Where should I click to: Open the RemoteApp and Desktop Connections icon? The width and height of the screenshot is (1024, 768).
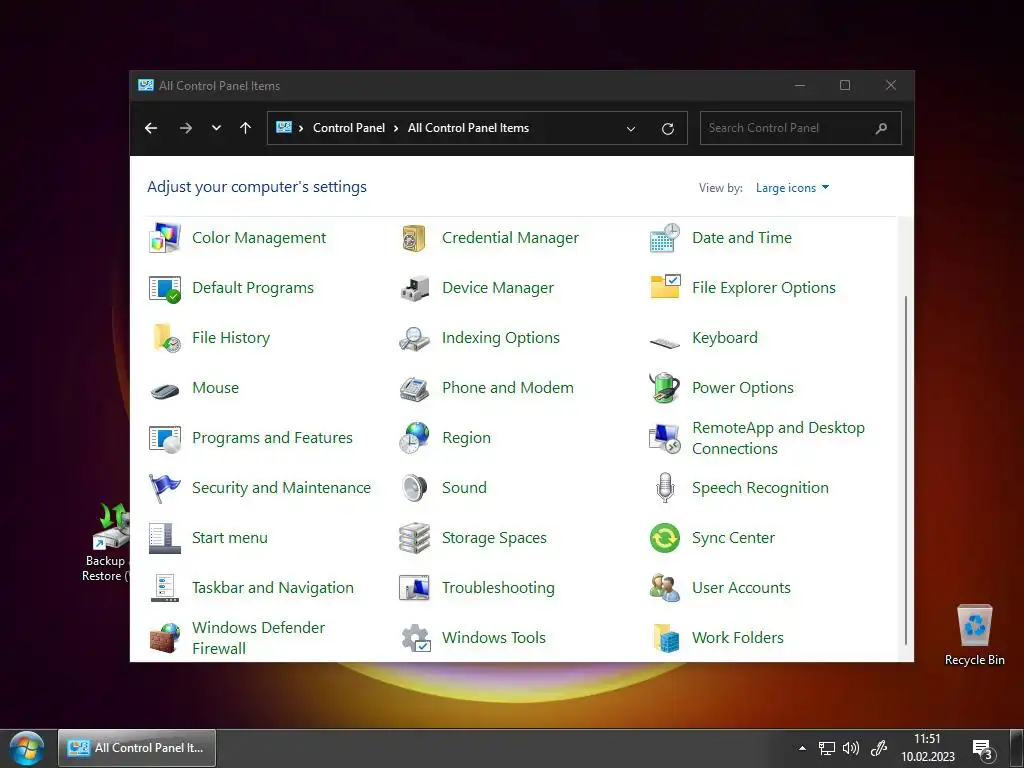[665, 438]
